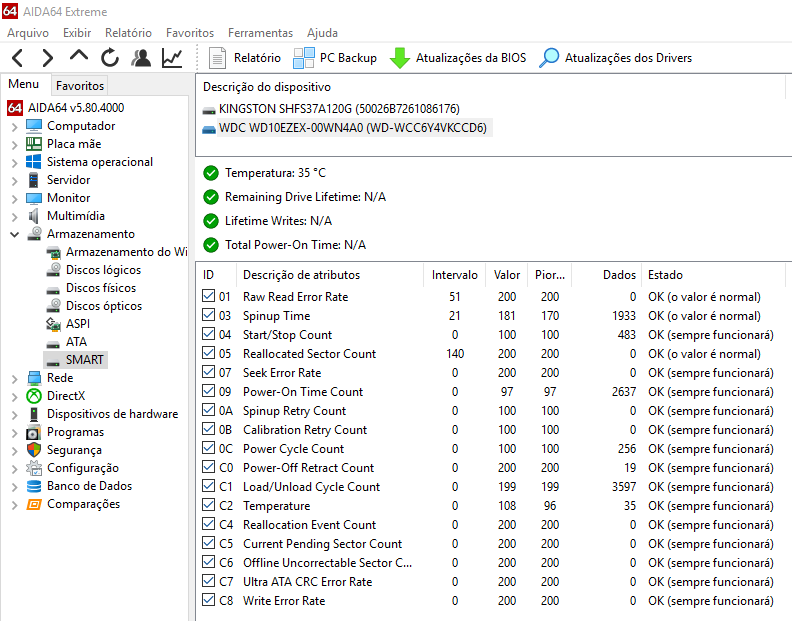Select the WDC hard drive icon
Screen dimensions: 792x621
click(209, 129)
